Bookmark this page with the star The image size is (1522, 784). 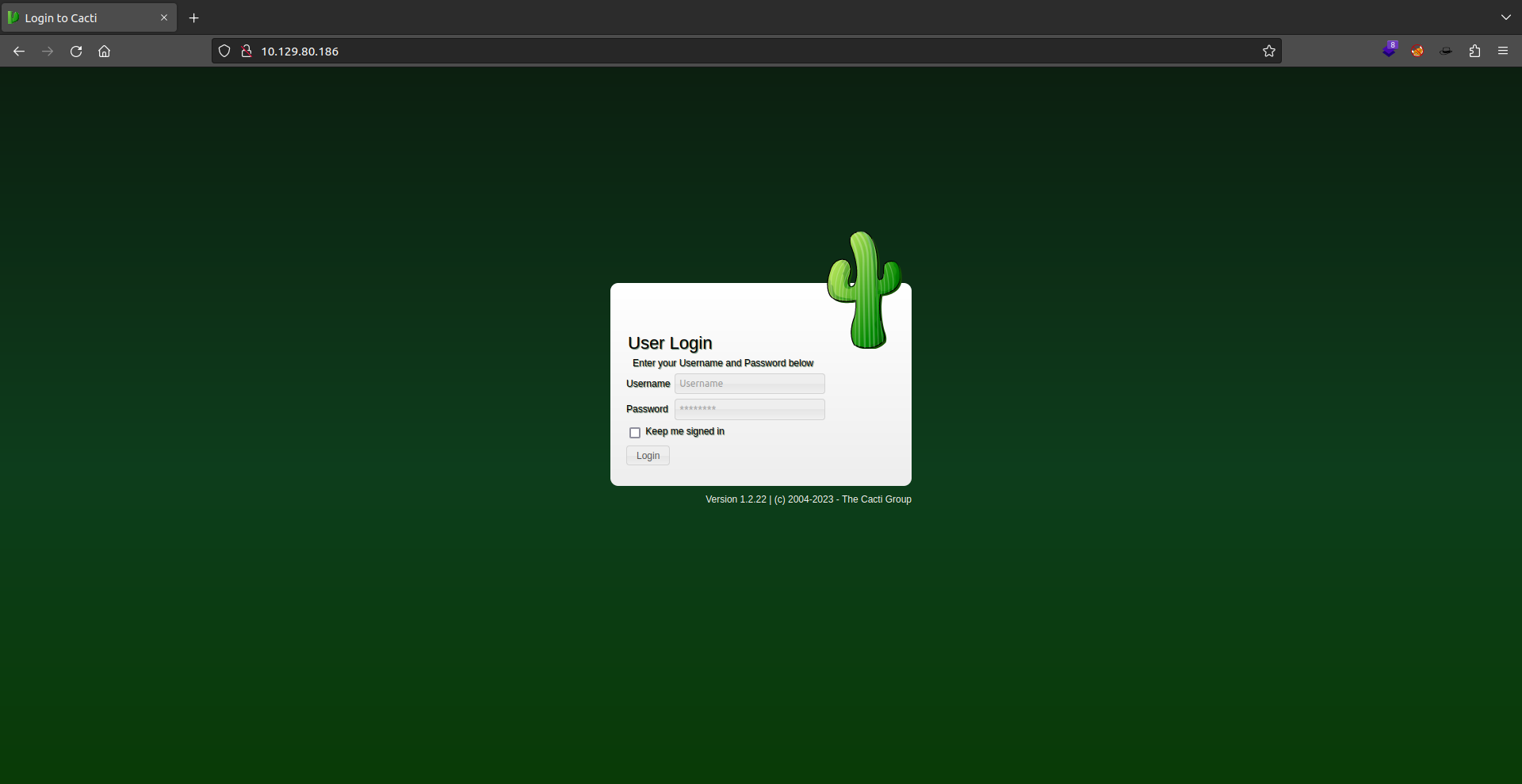1269,51
